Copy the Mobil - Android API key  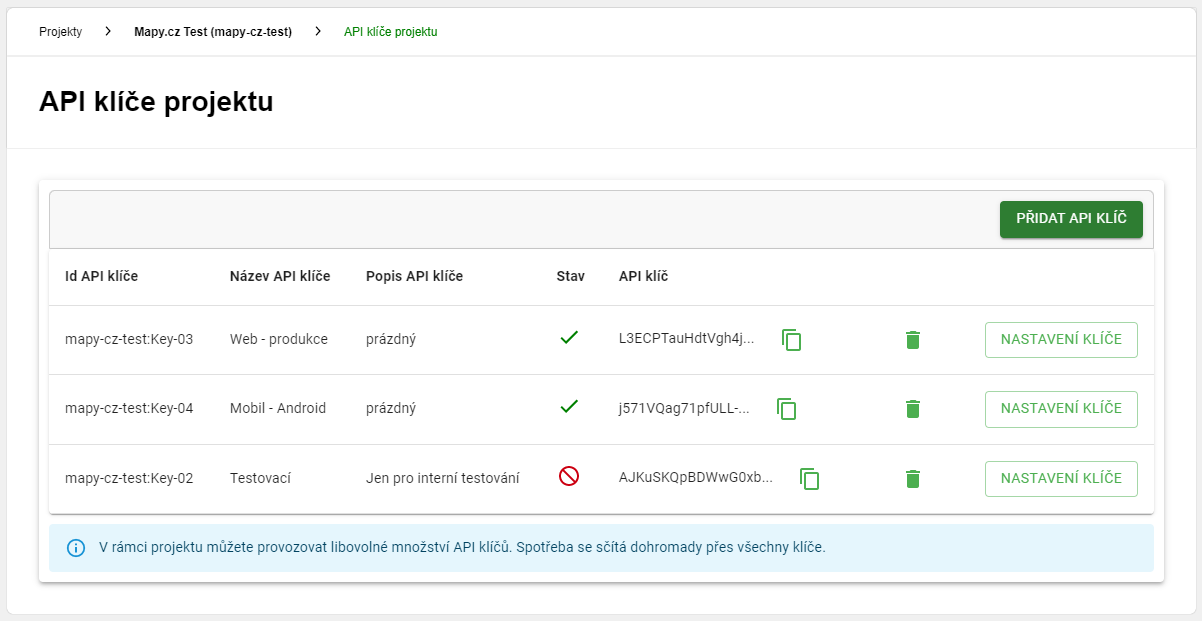(x=787, y=409)
